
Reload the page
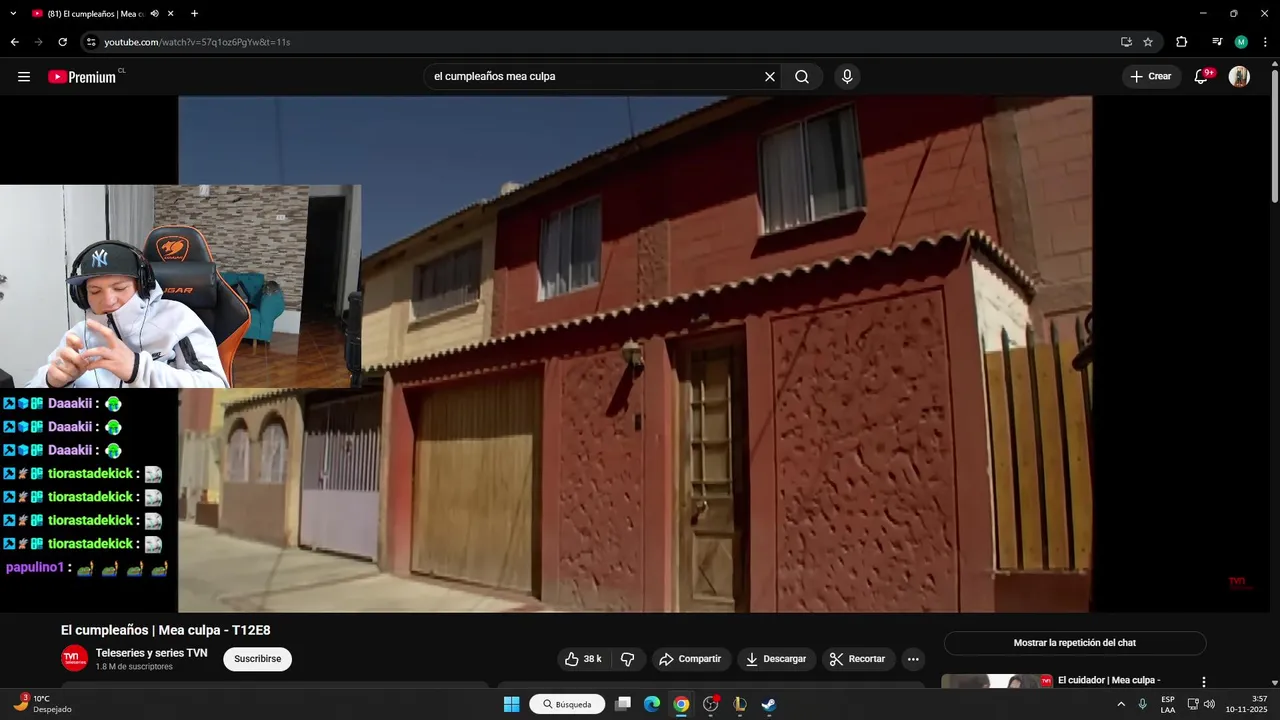(62, 42)
